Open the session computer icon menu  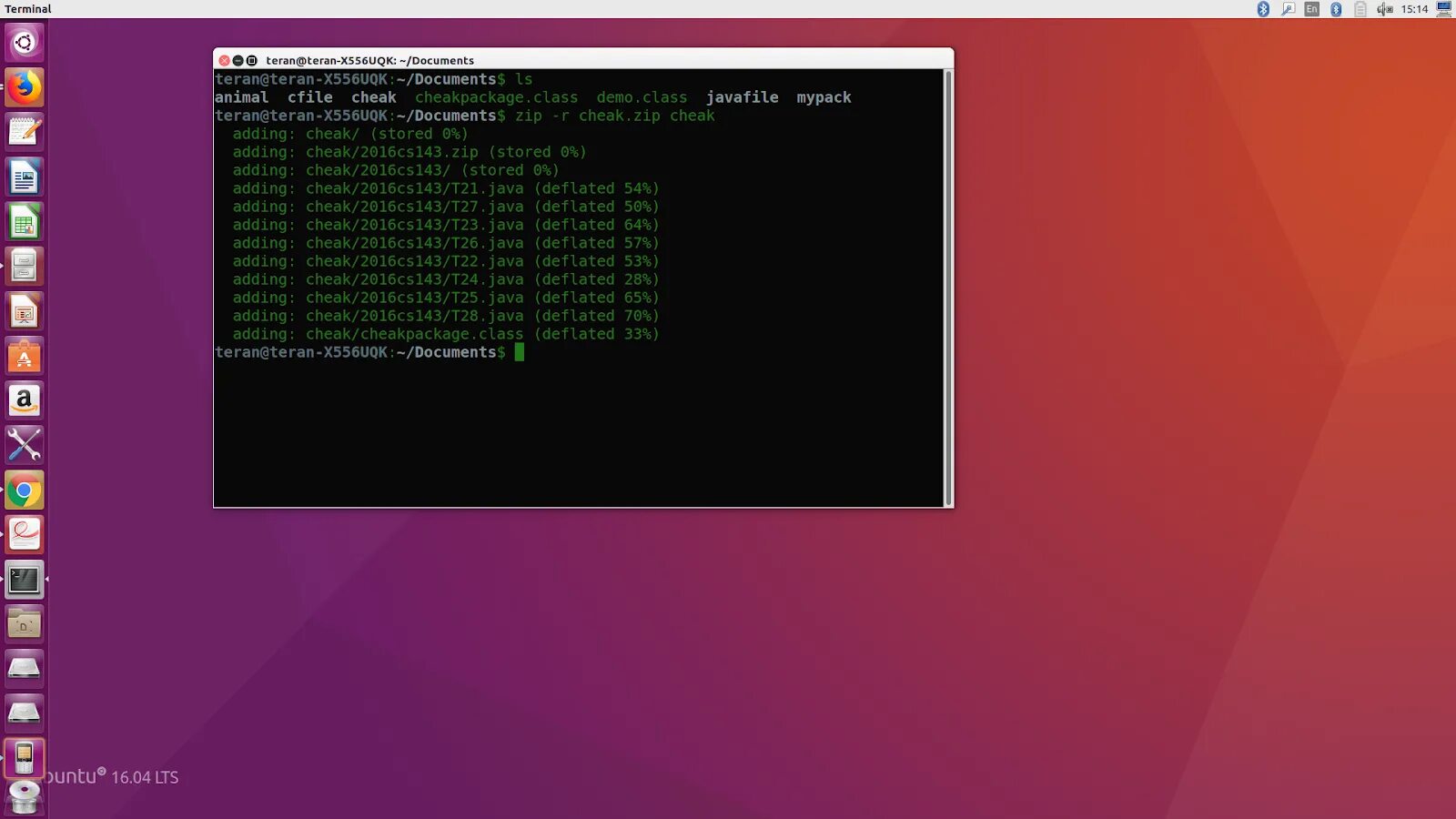point(1444,9)
